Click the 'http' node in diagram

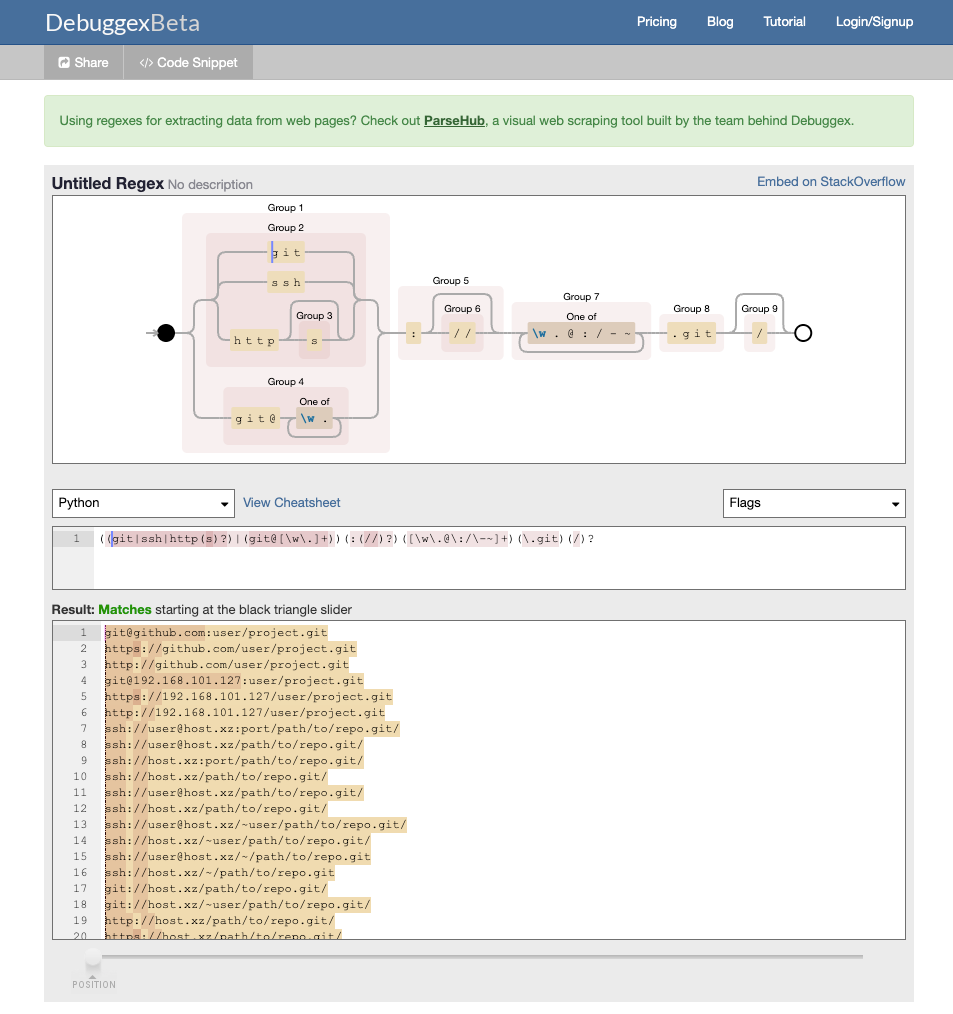[x=254, y=341]
